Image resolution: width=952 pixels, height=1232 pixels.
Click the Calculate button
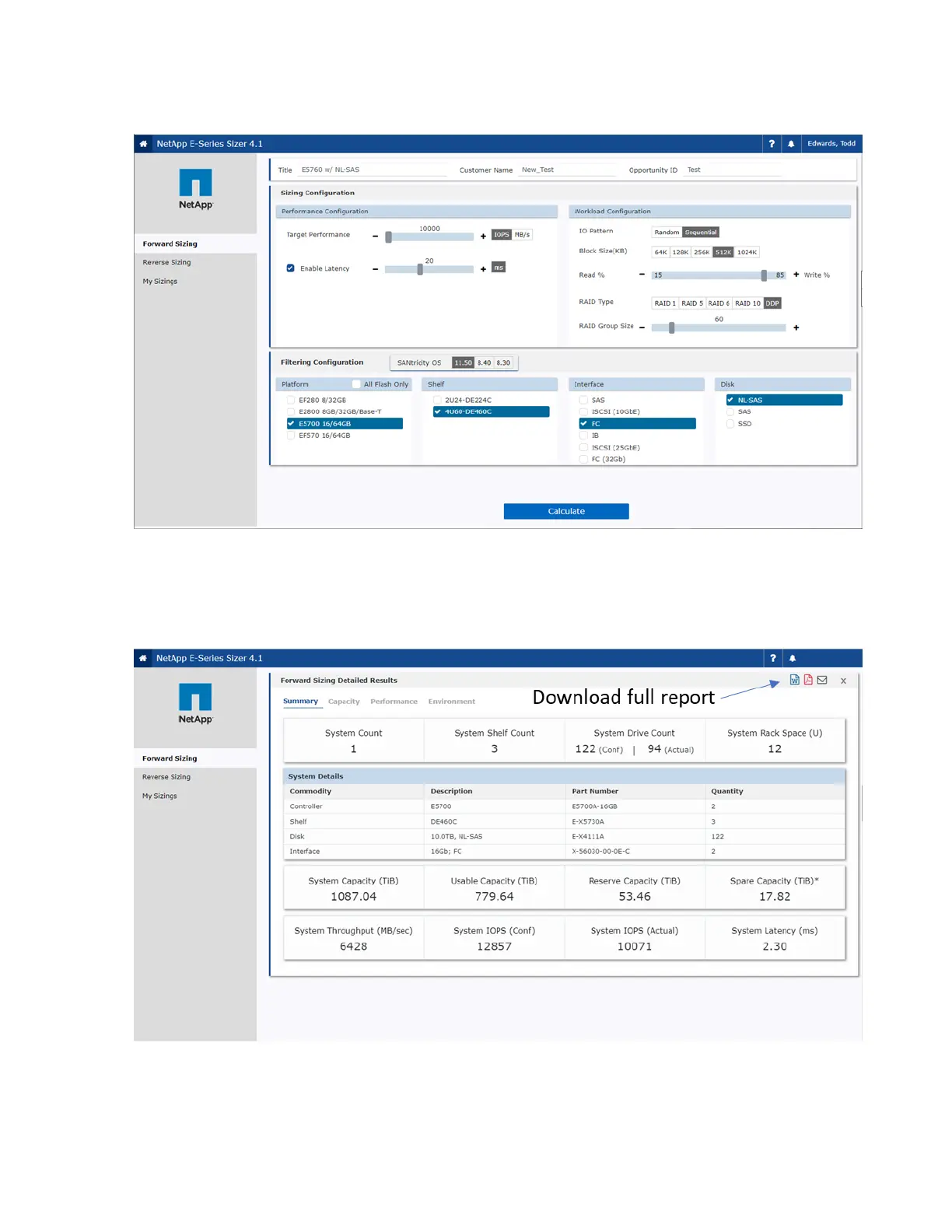[566, 511]
